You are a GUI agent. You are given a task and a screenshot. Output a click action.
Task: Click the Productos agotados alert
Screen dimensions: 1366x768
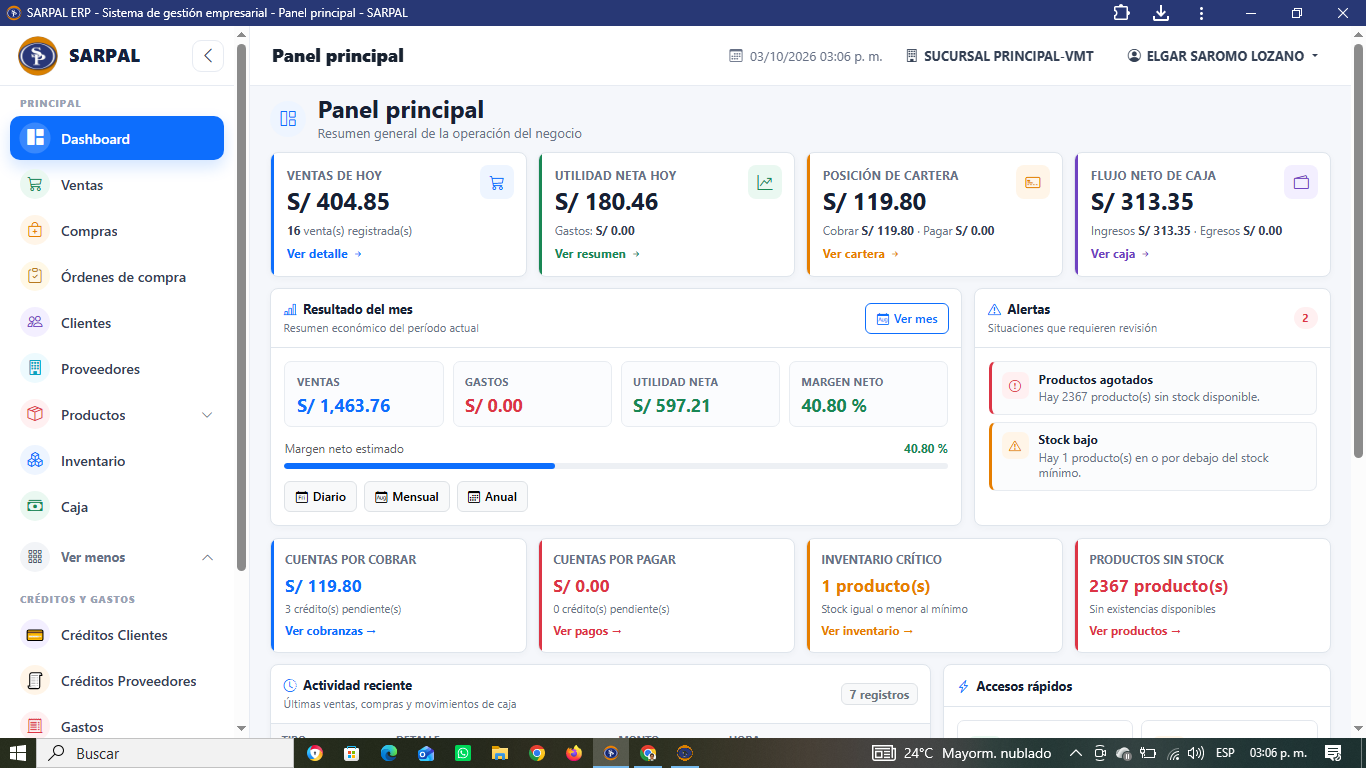(x=1152, y=387)
